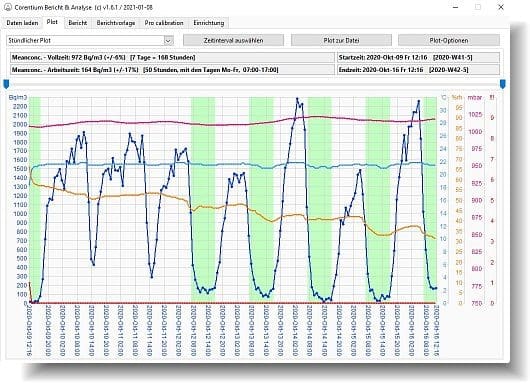Click the 2020-Okt-09 12:16 time axis label
Viewport: 530px width, 383px height.
pos(30,330)
